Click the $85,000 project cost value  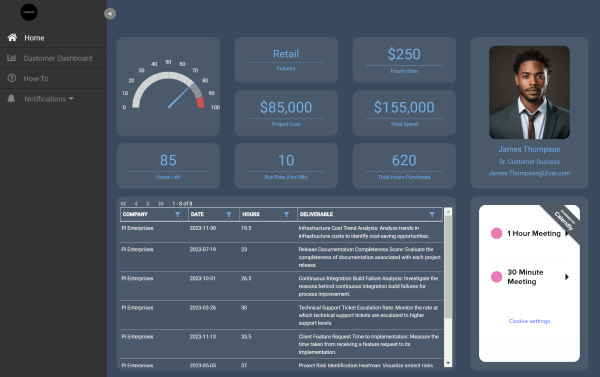[286, 107]
